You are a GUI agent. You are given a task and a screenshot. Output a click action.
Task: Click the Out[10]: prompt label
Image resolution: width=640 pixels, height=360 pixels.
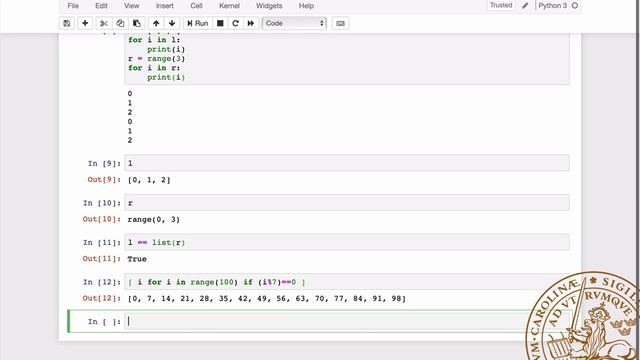tap(102, 220)
